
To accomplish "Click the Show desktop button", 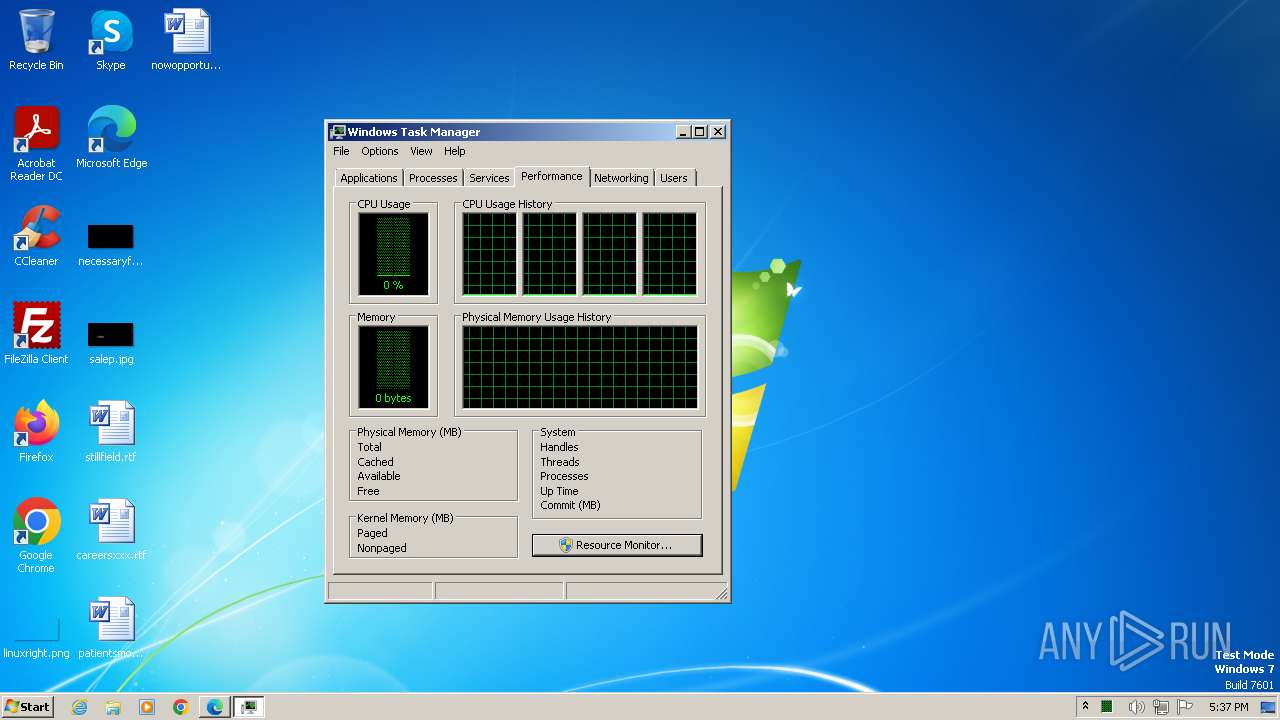I will (1270, 707).
